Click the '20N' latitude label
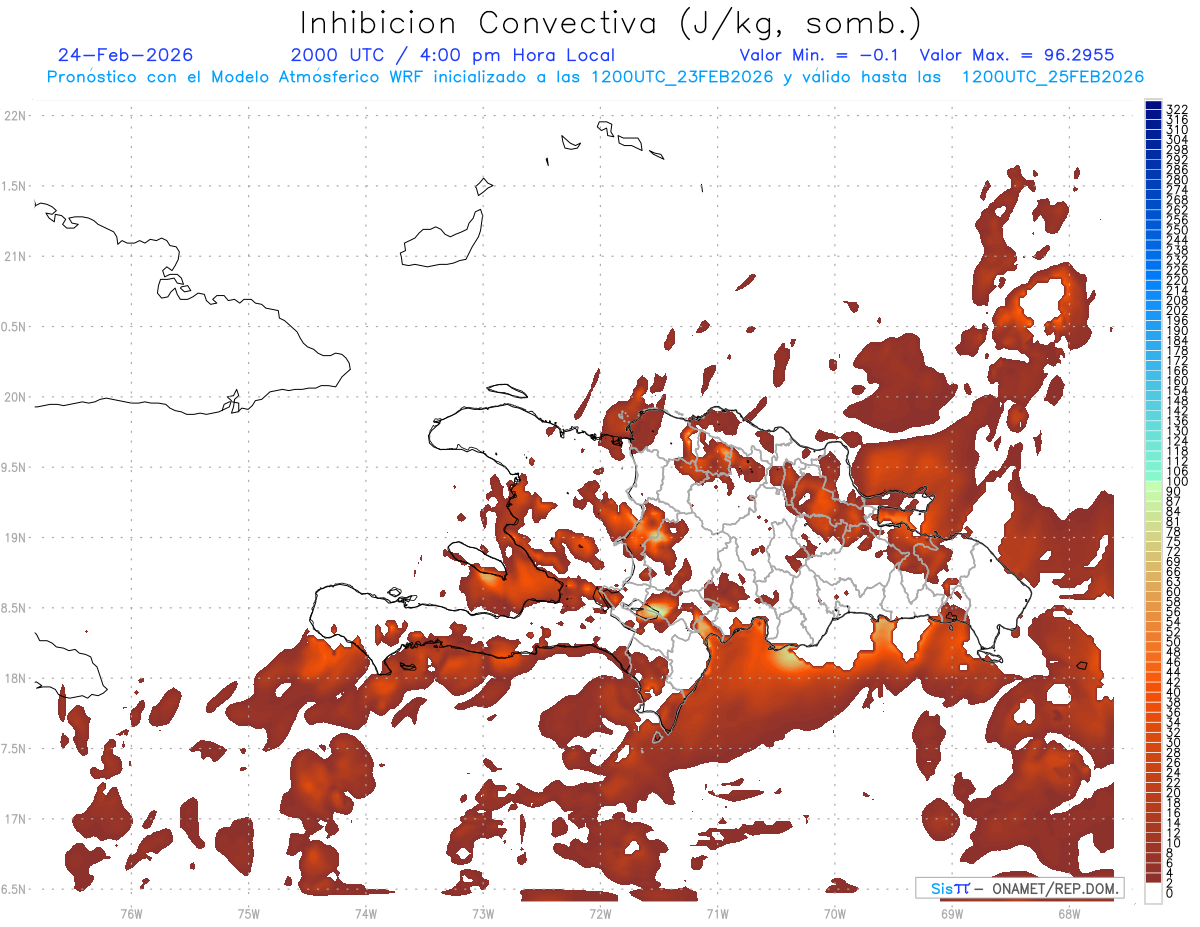The image size is (1200, 927). (15, 397)
